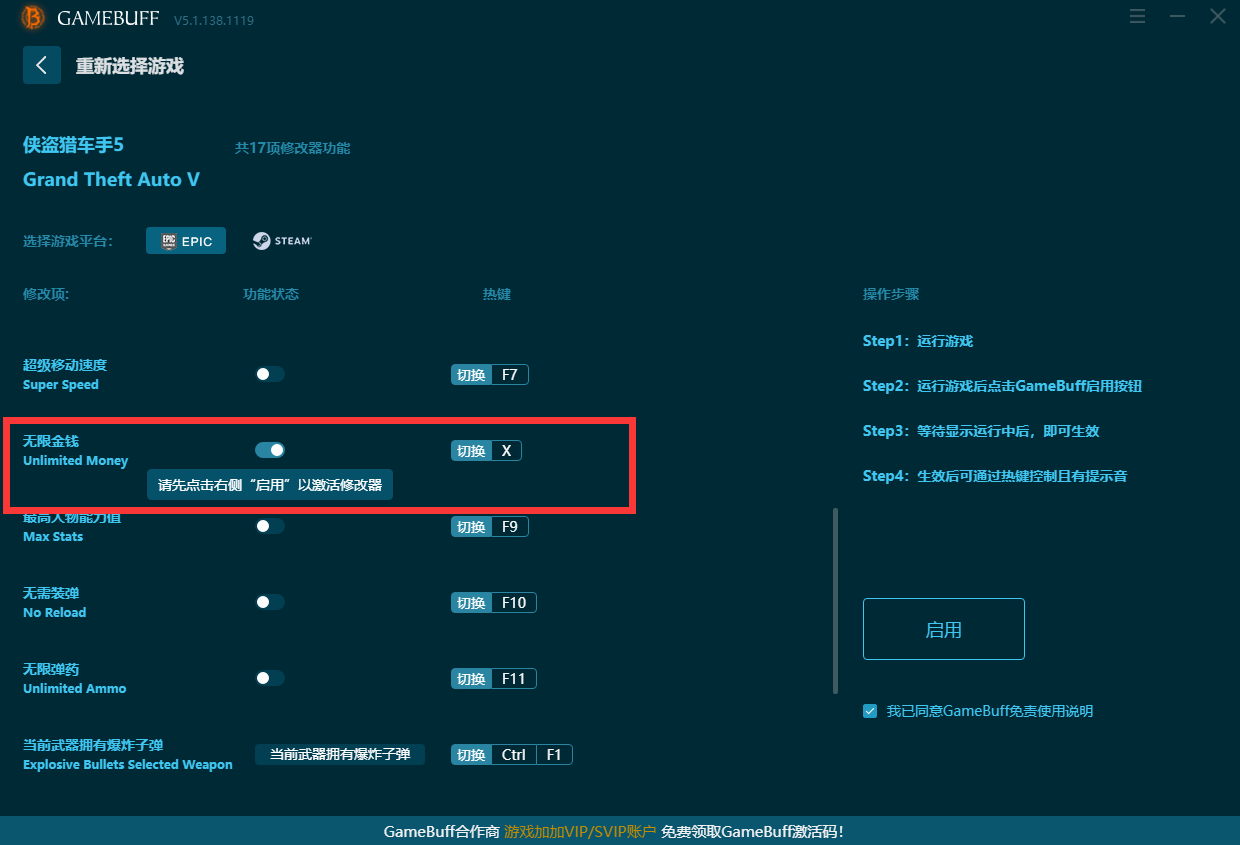
Task: Click the Grand Theft Auto V title
Action: tap(111, 180)
